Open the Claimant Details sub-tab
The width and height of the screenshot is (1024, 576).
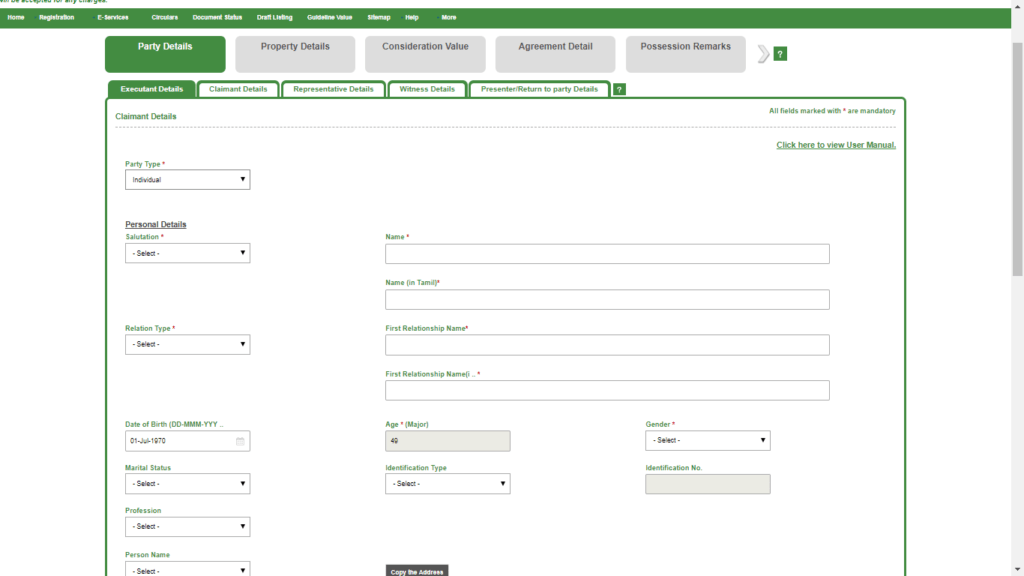coord(238,89)
